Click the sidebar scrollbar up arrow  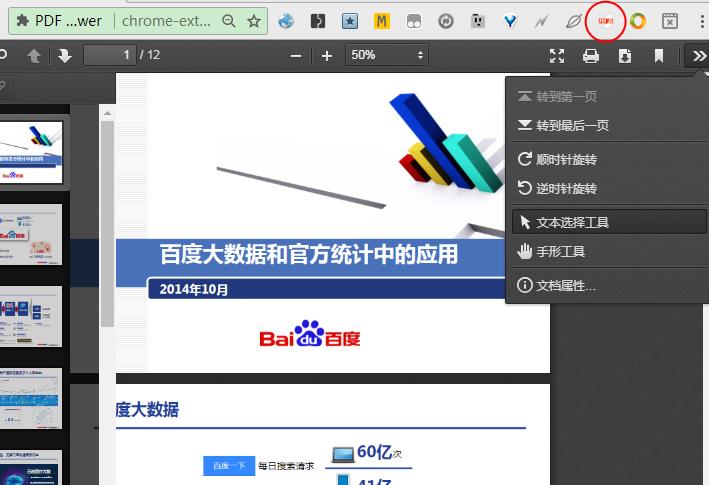pyautogui.click(x=107, y=113)
